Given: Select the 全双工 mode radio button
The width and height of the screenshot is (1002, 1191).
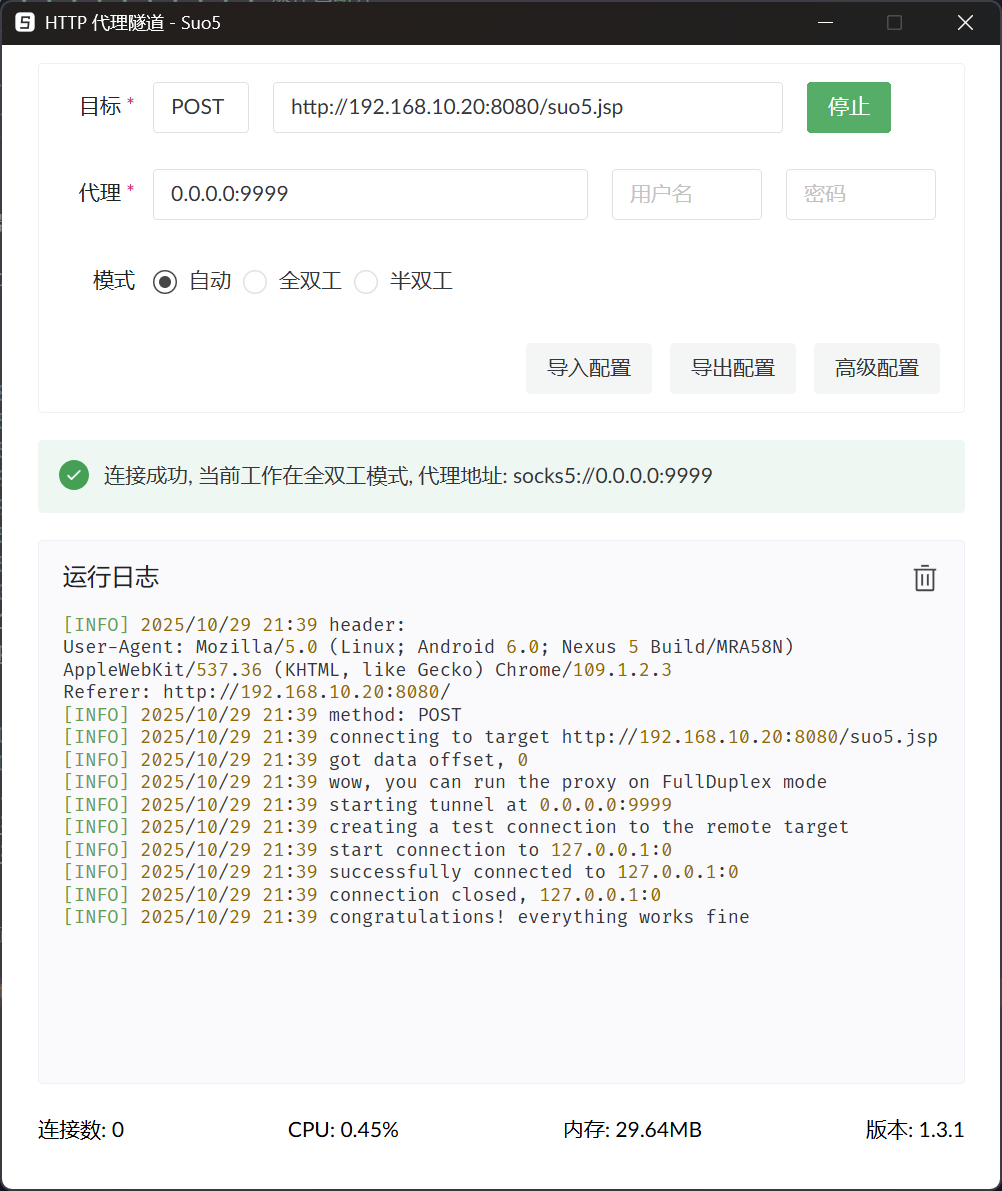Looking at the screenshot, I should pyautogui.click(x=256, y=282).
